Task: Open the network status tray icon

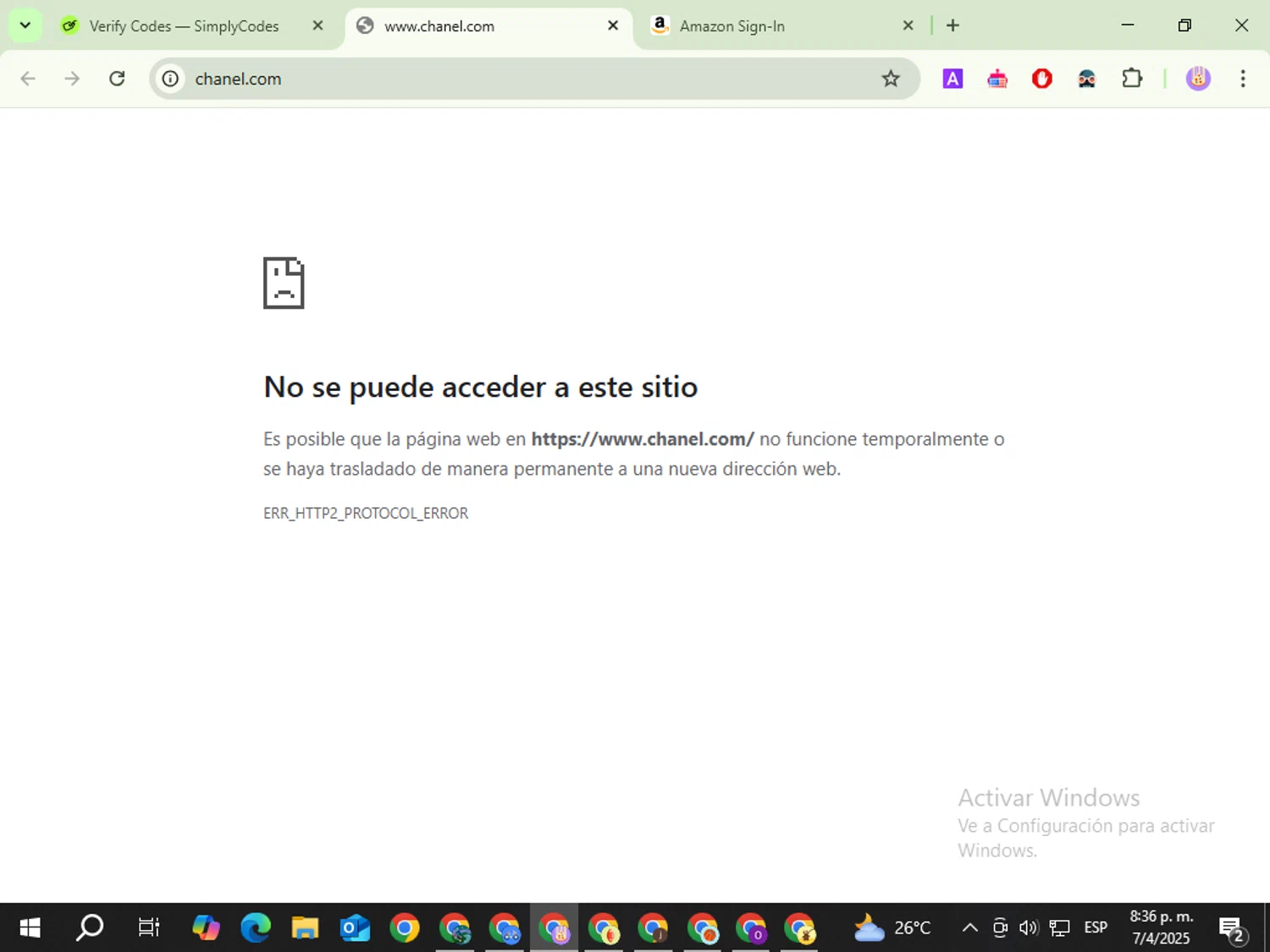Action: [1059, 928]
